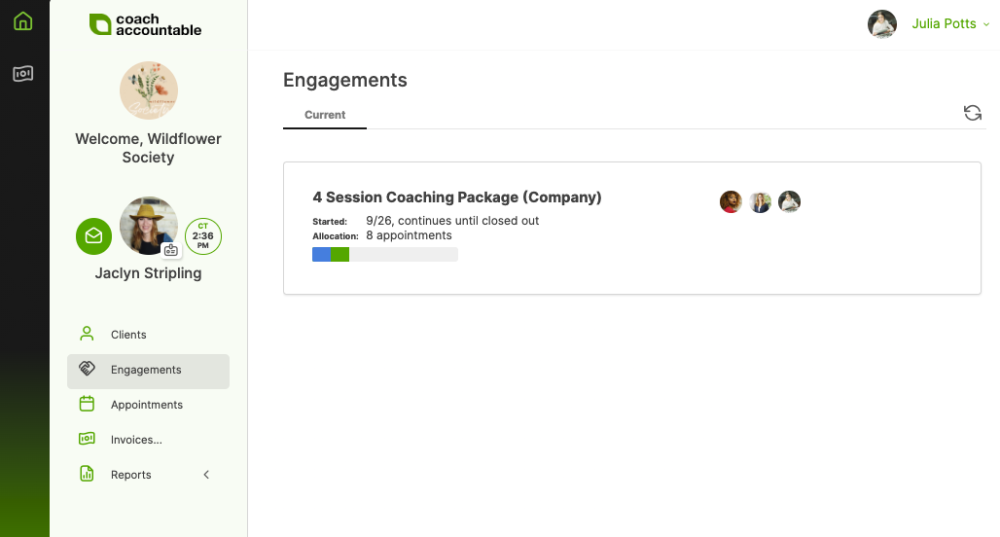Click the home icon in dark rail
The height and width of the screenshot is (537, 1000).
click(23, 21)
